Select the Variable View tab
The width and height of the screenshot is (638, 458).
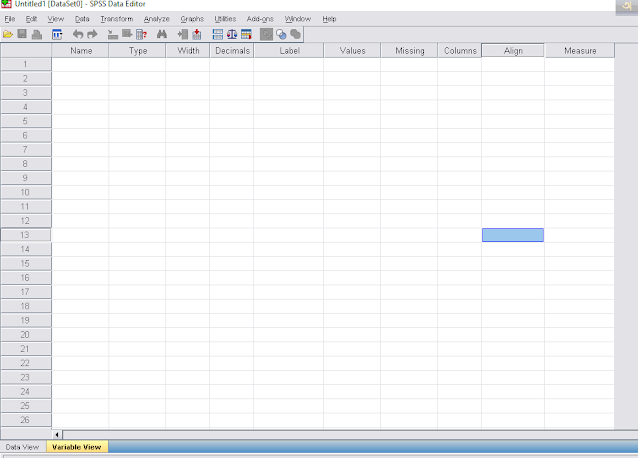coord(77,447)
